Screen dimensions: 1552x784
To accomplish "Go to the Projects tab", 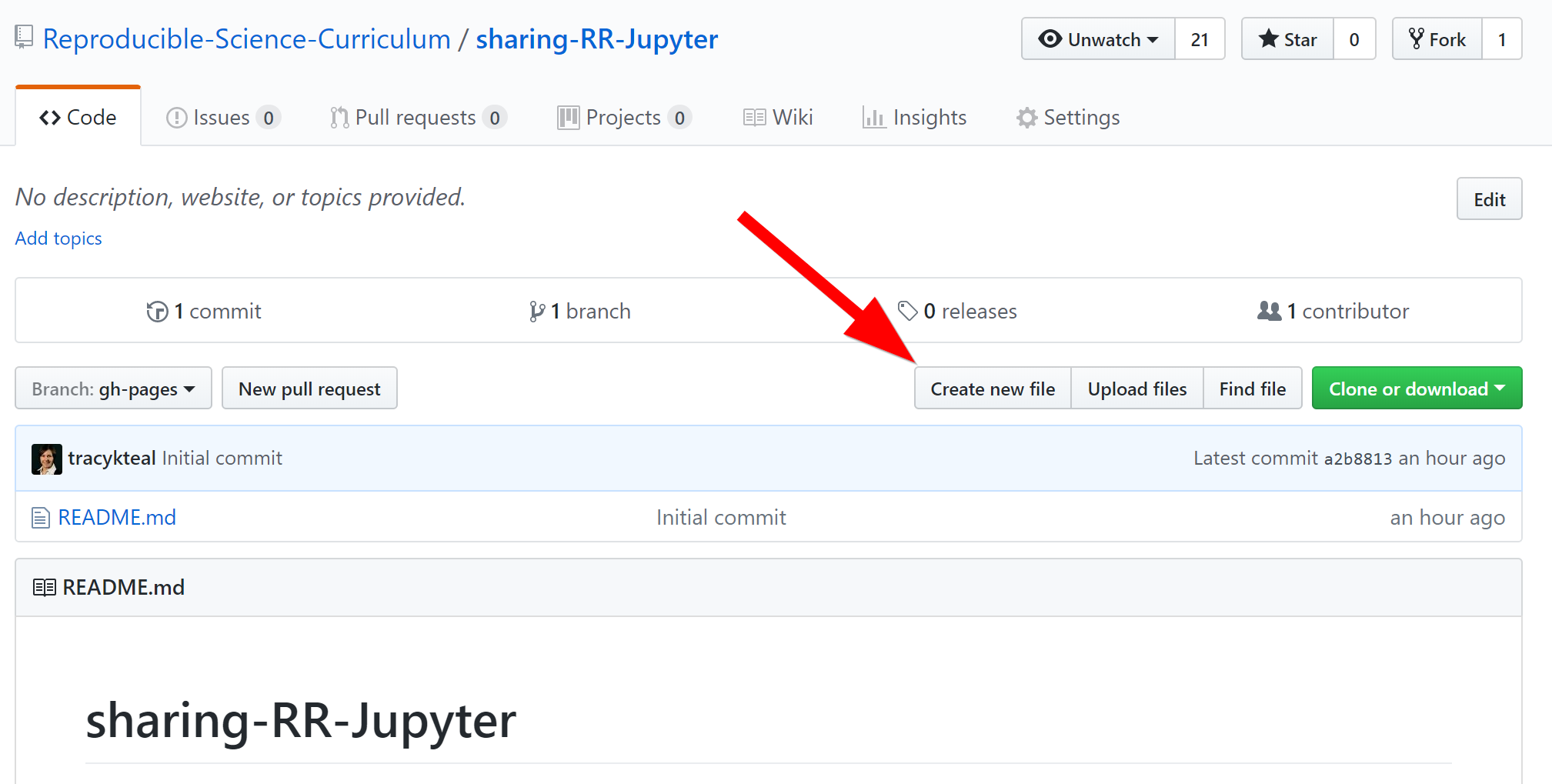I will 624,117.
